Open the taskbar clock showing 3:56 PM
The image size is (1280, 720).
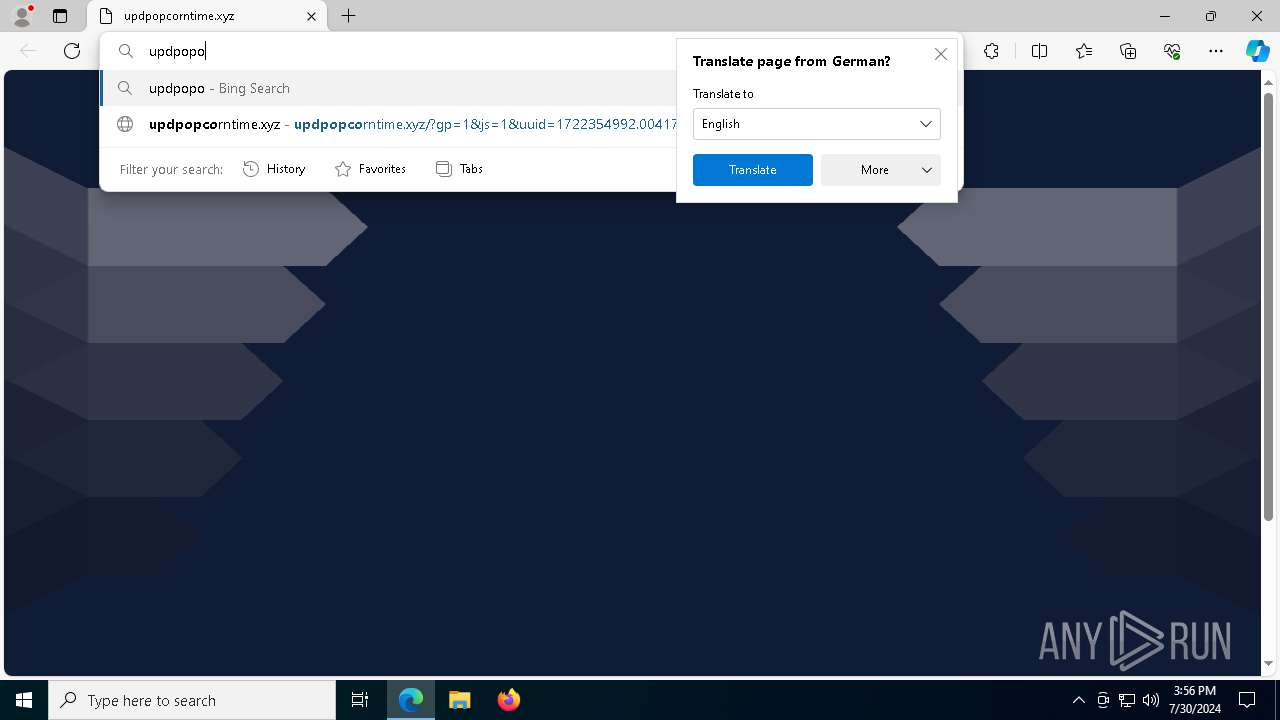(x=1195, y=700)
